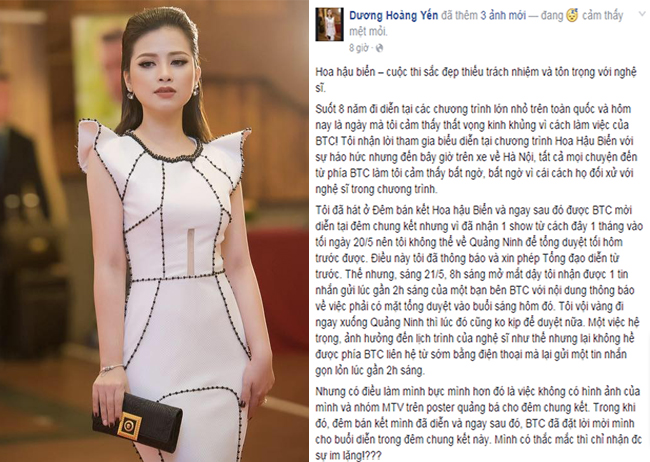Open the large photo of woman in white dress
Viewport: 650px width, 462px height.
tap(154, 231)
